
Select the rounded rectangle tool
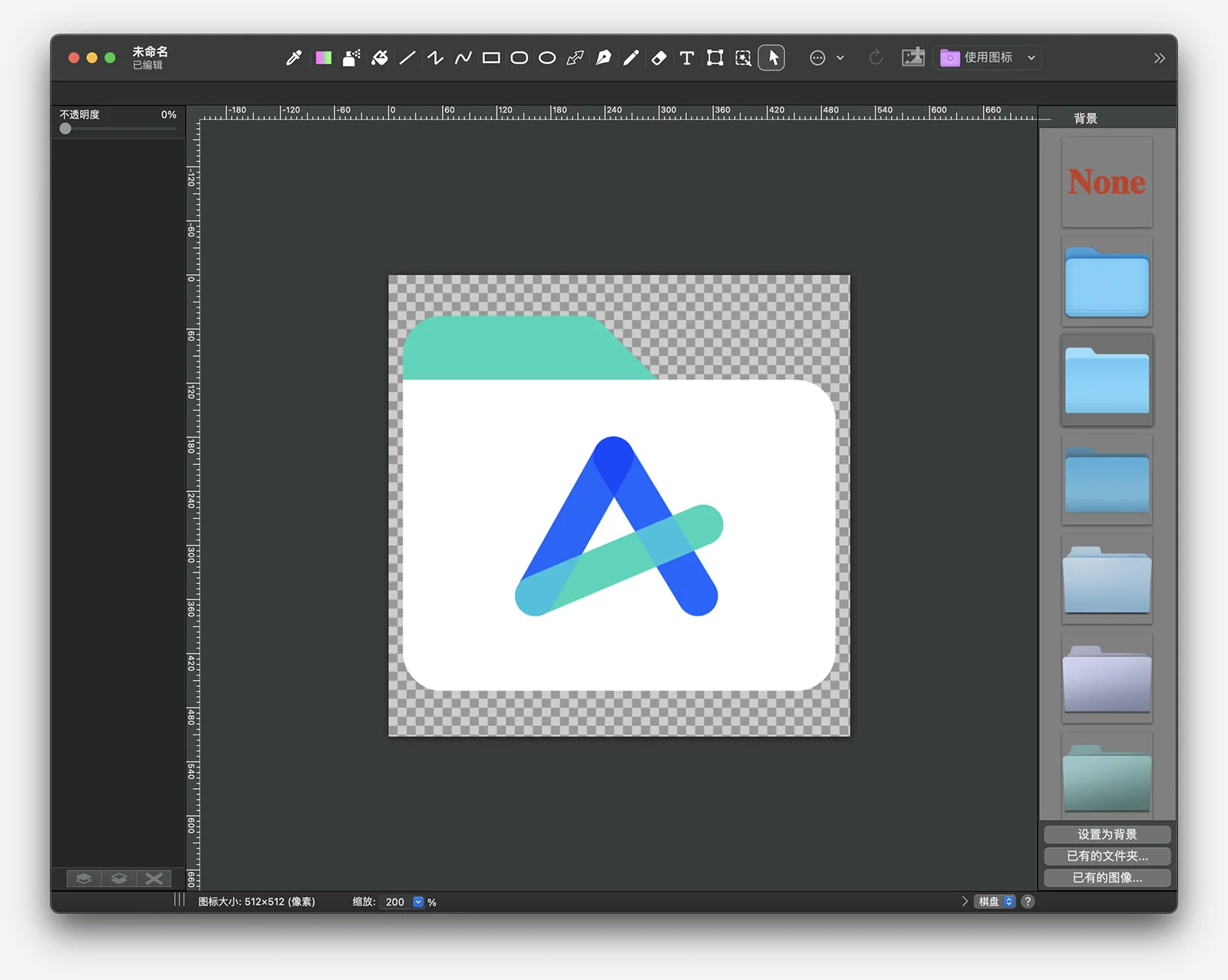[x=520, y=58]
